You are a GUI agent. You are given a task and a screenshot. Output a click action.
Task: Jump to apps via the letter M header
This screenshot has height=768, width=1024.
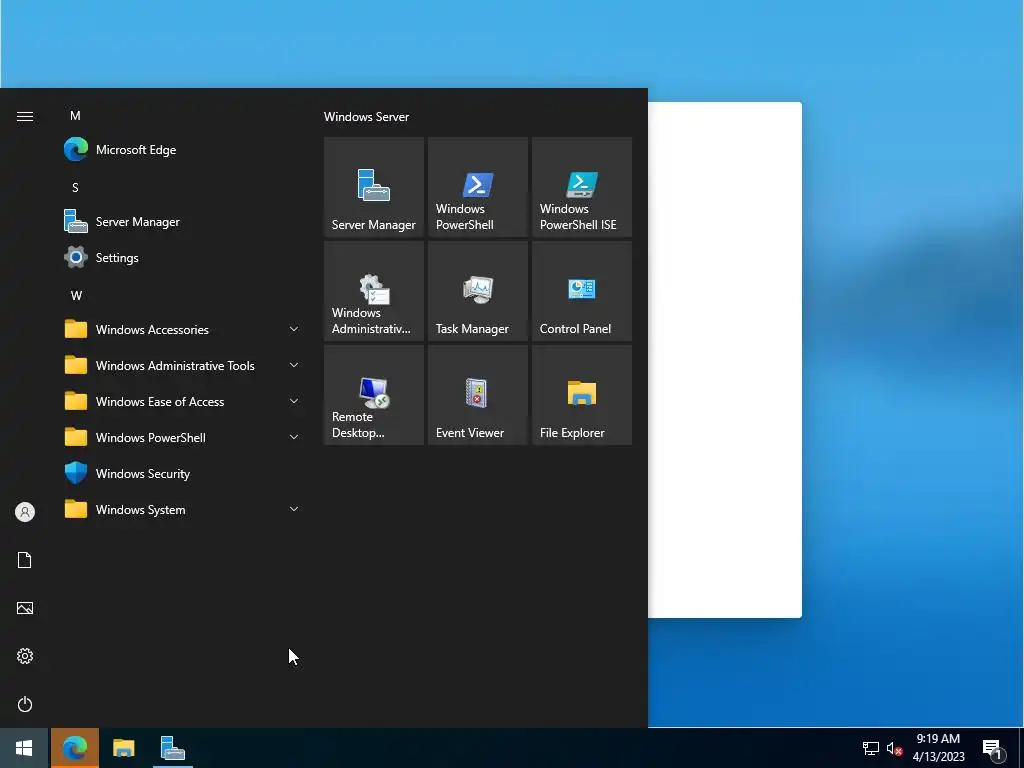pyautogui.click(x=76, y=116)
